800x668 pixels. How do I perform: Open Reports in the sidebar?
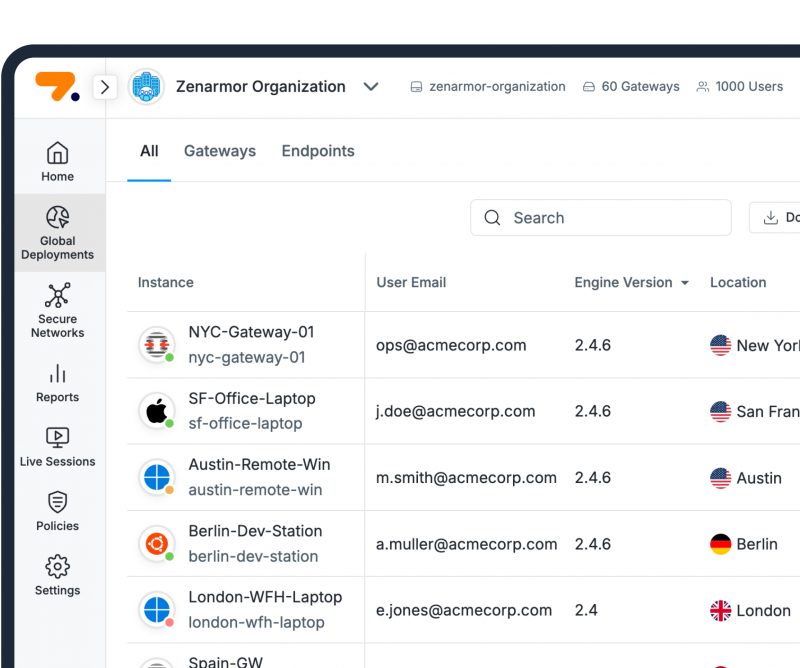(58, 383)
